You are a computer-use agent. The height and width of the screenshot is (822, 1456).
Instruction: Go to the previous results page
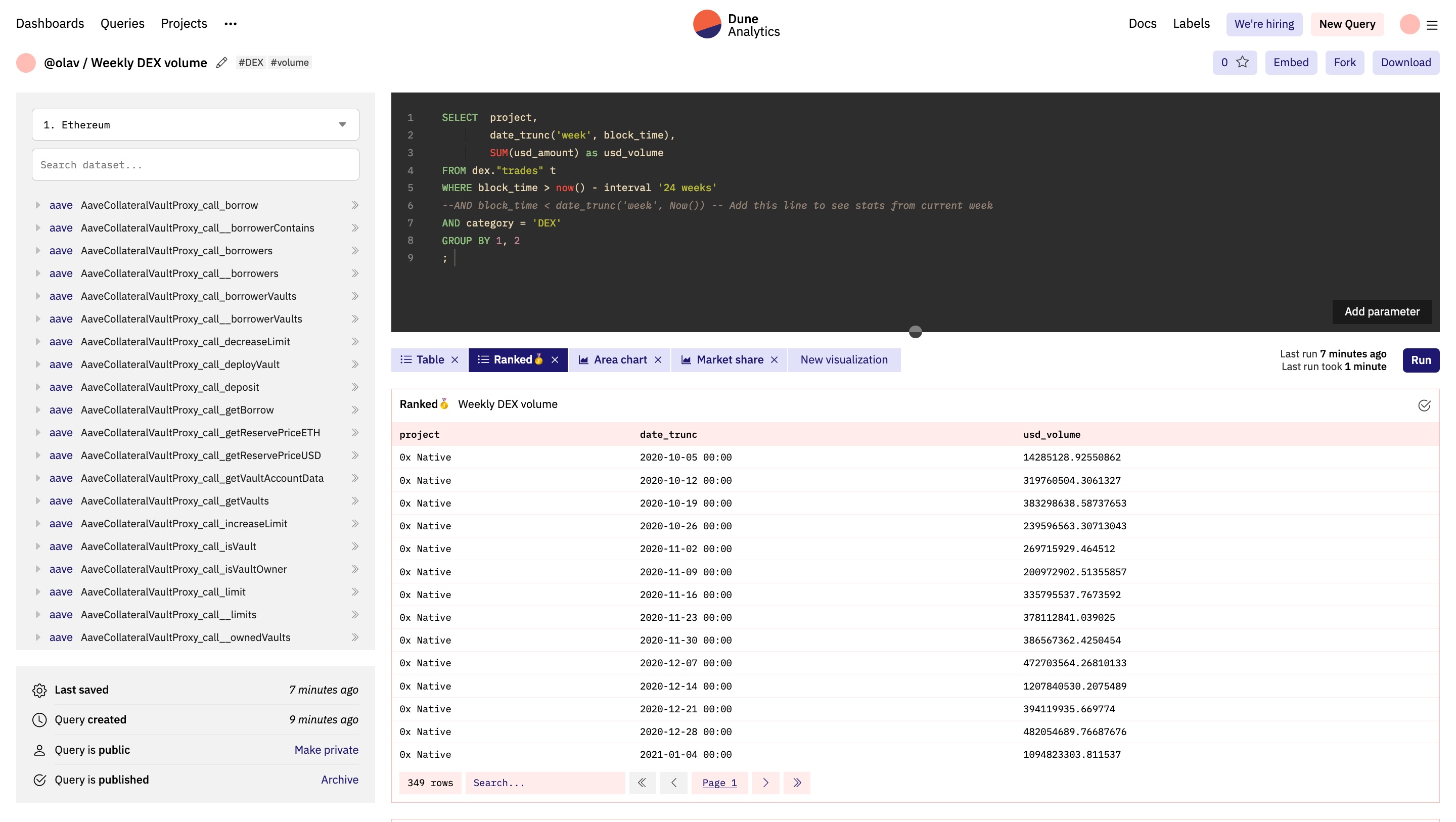click(674, 783)
